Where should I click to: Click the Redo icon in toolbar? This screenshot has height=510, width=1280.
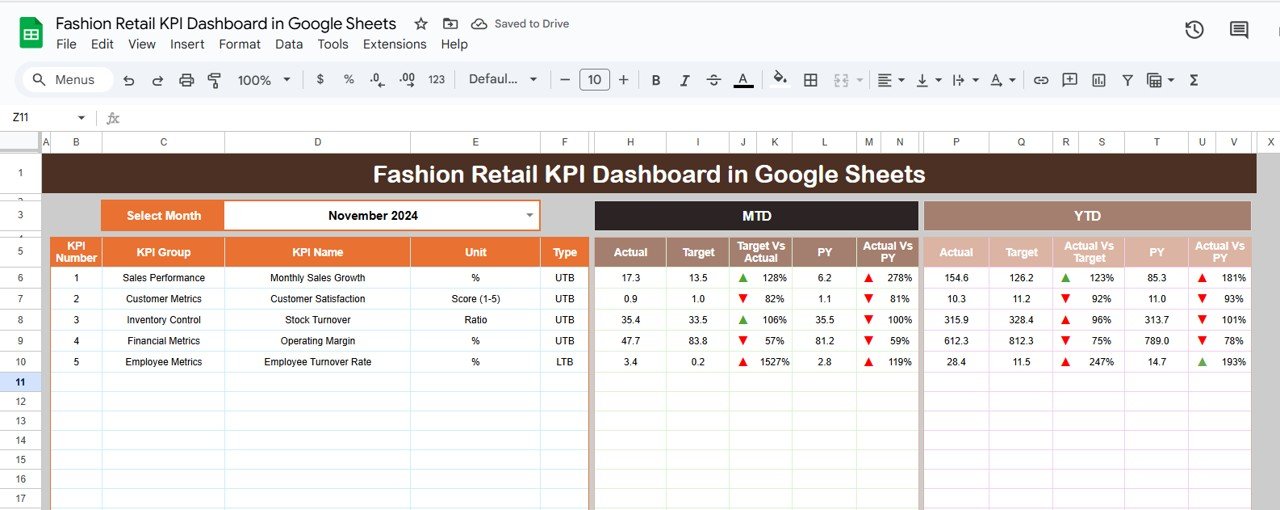tap(158, 80)
